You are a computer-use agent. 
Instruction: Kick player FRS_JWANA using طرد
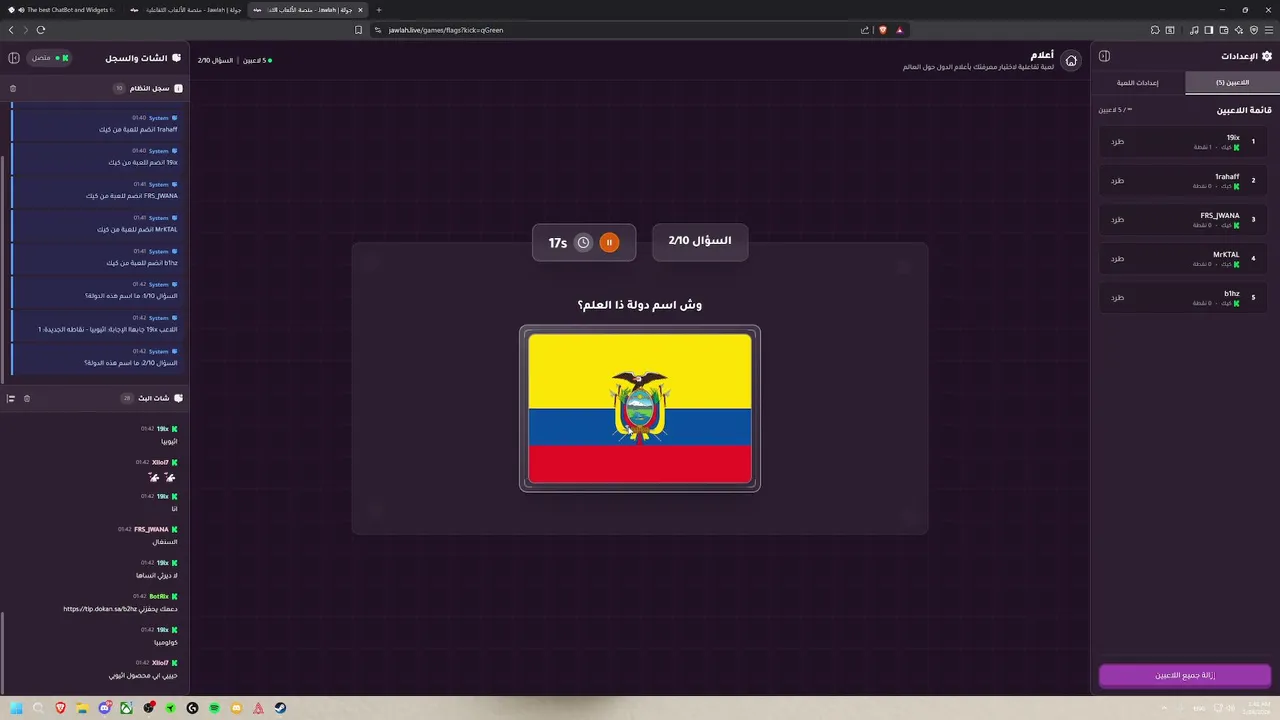tap(1117, 219)
